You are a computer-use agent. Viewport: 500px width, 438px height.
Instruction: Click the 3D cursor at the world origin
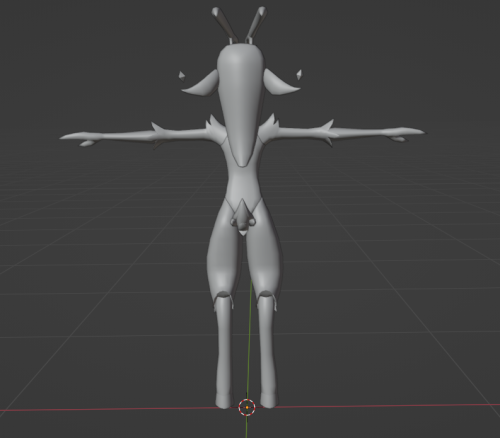(247, 407)
